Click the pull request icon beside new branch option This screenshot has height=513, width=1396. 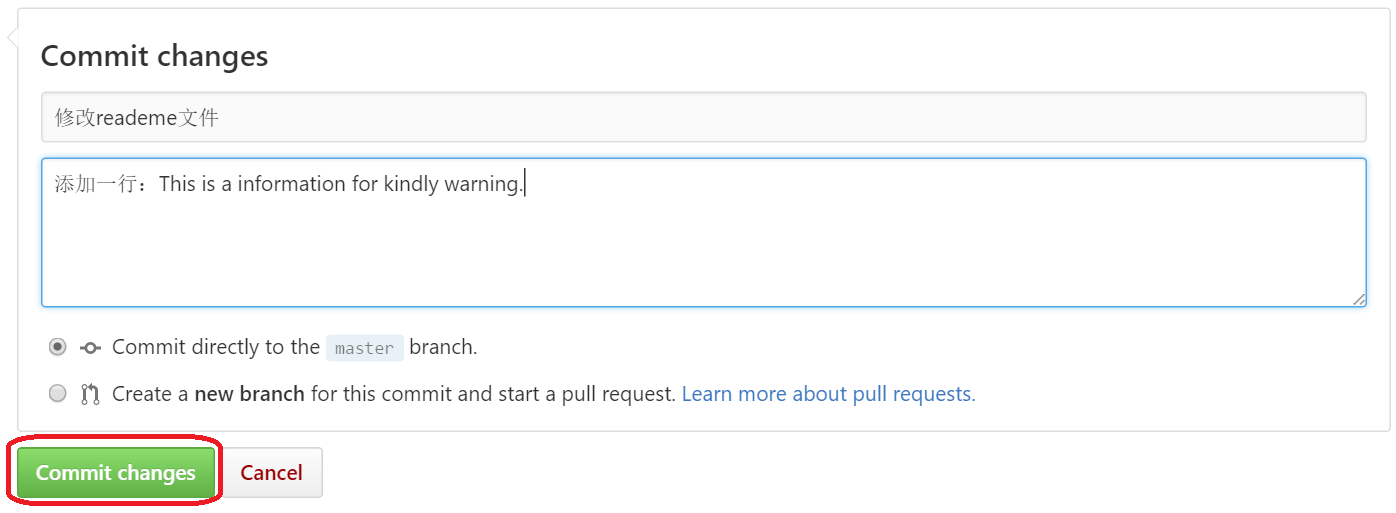(x=90, y=394)
